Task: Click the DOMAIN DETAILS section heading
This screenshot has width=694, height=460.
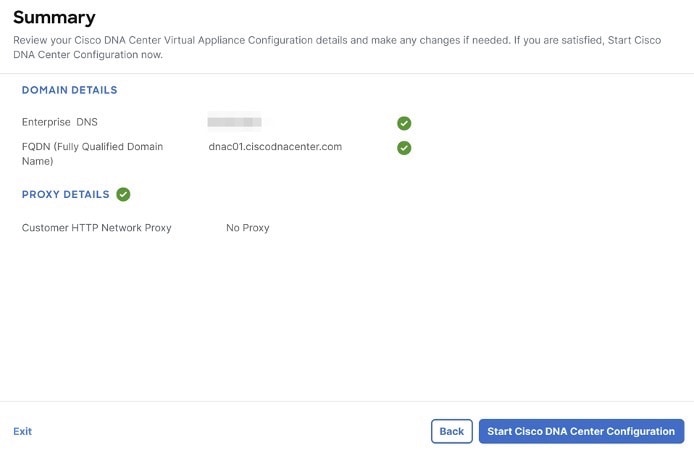Action: coord(69,90)
